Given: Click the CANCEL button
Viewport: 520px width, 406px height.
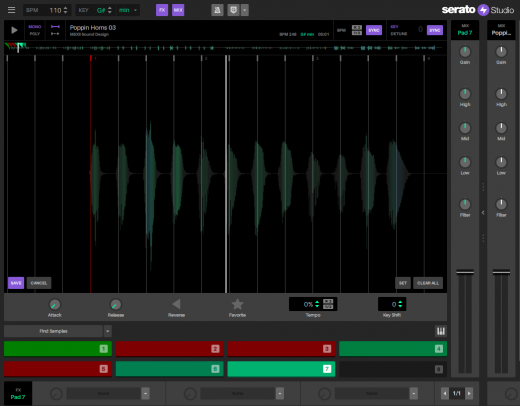Looking at the screenshot, I should click(39, 283).
